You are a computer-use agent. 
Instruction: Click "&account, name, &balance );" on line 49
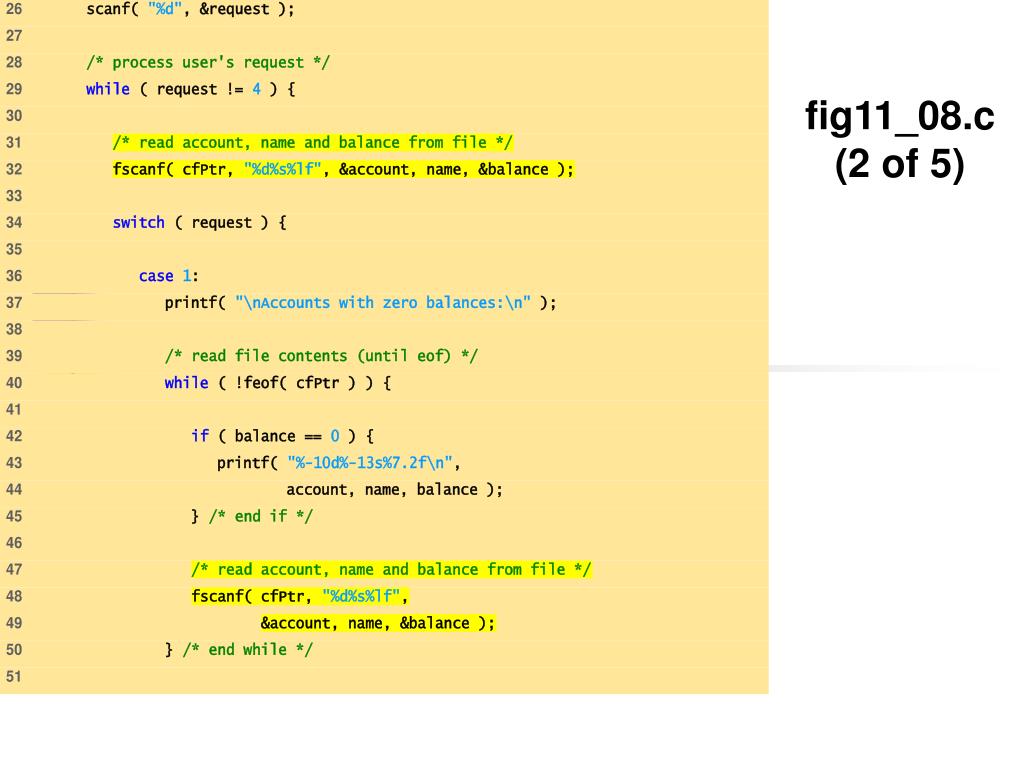point(377,623)
